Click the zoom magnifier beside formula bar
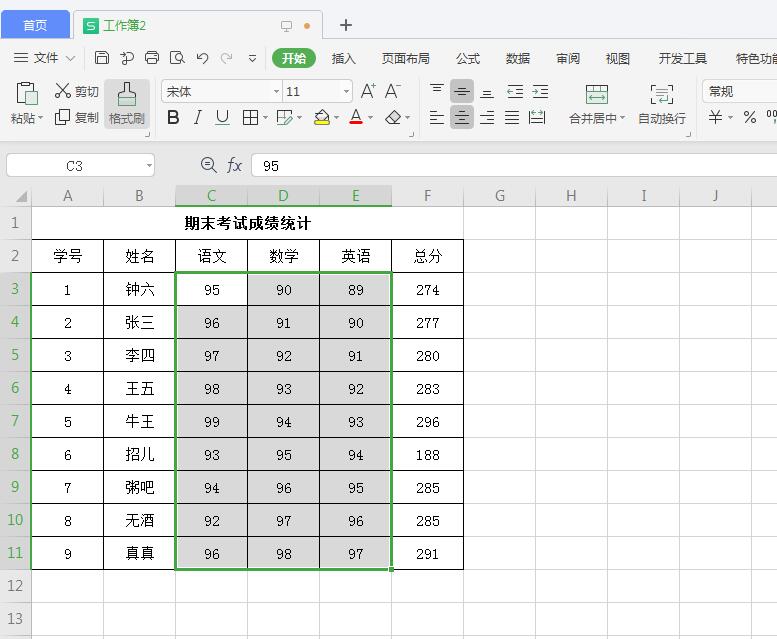The width and height of the screenshot is (777, 639). [x=209, y=165]
